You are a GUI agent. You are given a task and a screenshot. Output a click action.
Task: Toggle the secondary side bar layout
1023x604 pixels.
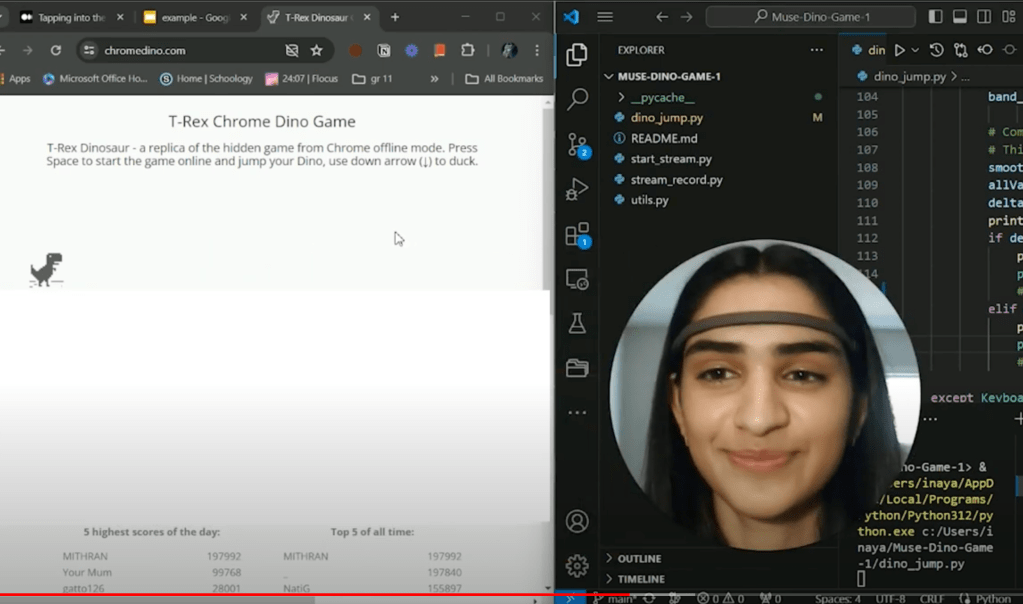(x=984, y=17)
